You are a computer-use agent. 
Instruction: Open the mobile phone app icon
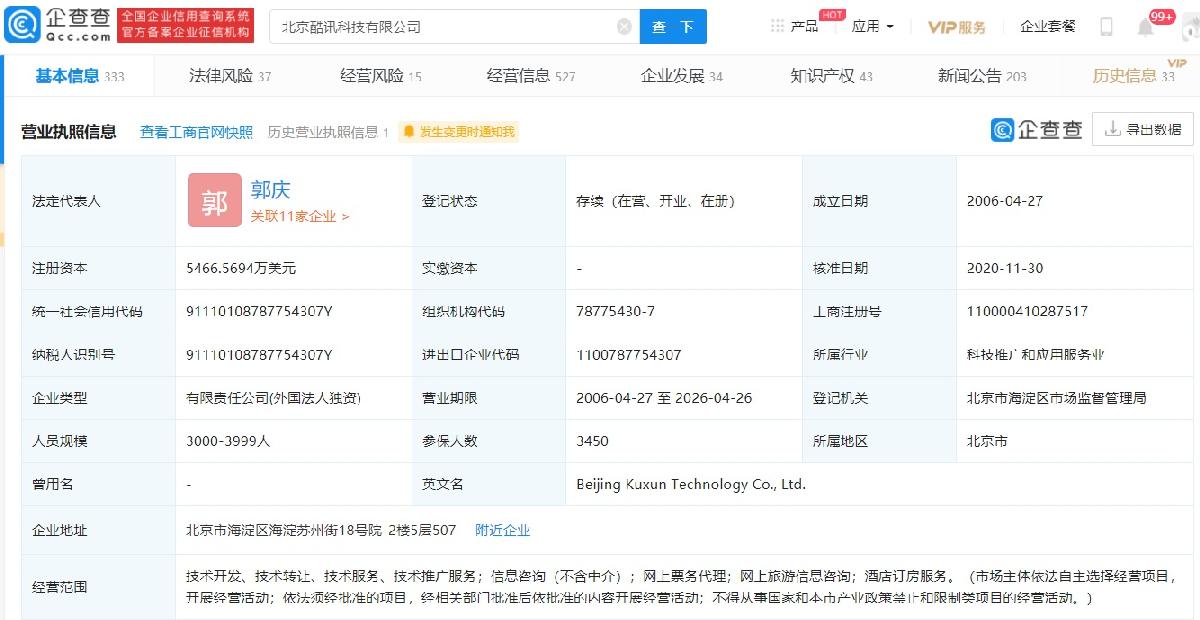coord(1106,27)
